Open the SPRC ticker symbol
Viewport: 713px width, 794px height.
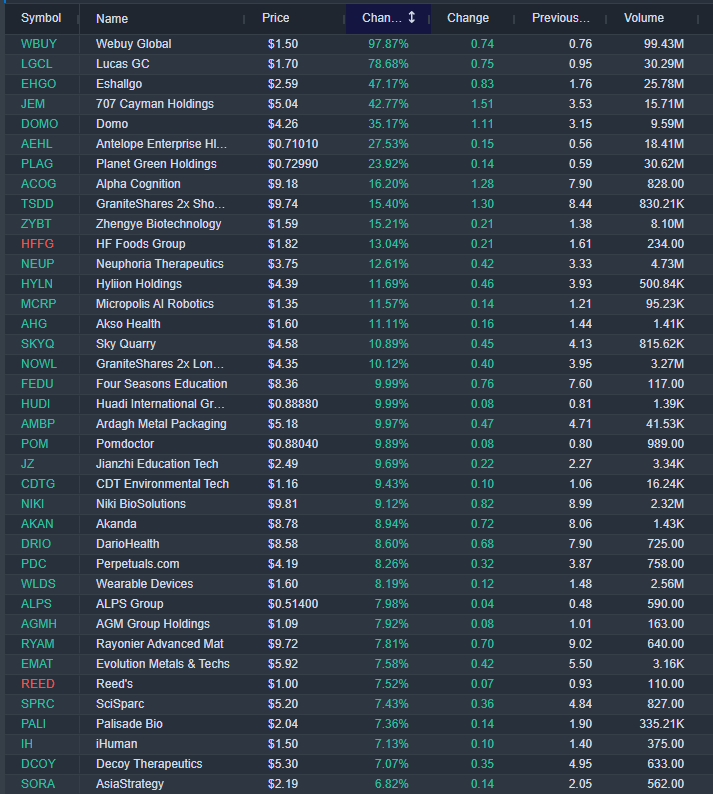pos(37,704)
